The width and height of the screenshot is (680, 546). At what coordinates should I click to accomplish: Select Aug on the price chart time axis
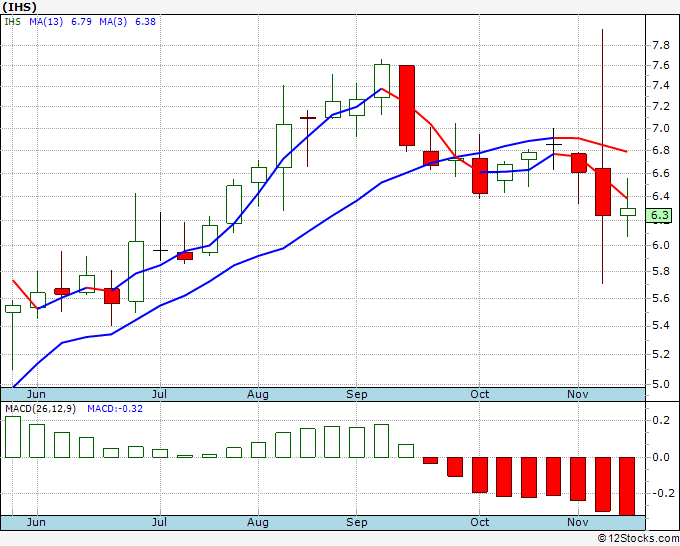258,394
